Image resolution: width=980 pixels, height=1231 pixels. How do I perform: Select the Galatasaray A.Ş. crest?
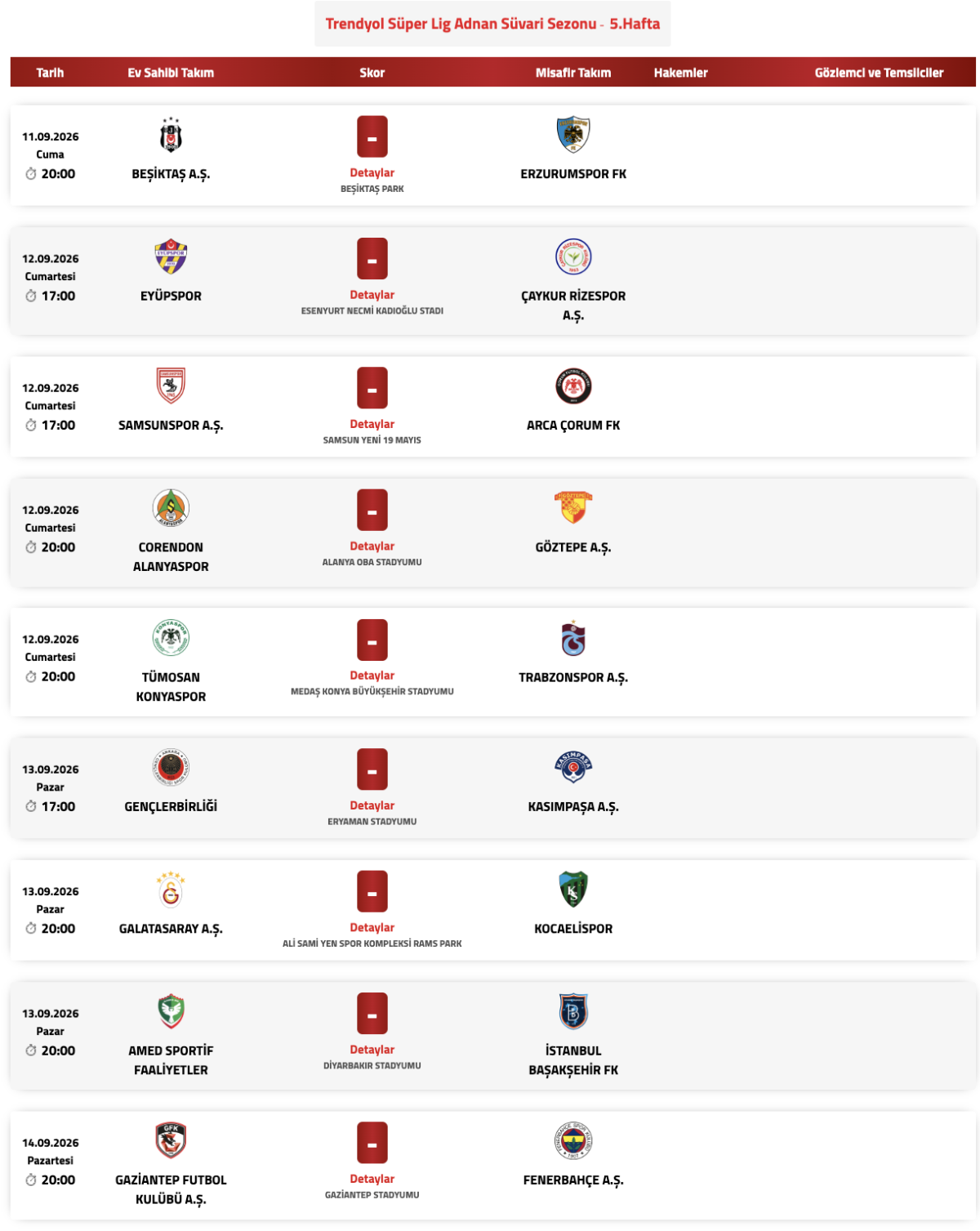point(171,890)
